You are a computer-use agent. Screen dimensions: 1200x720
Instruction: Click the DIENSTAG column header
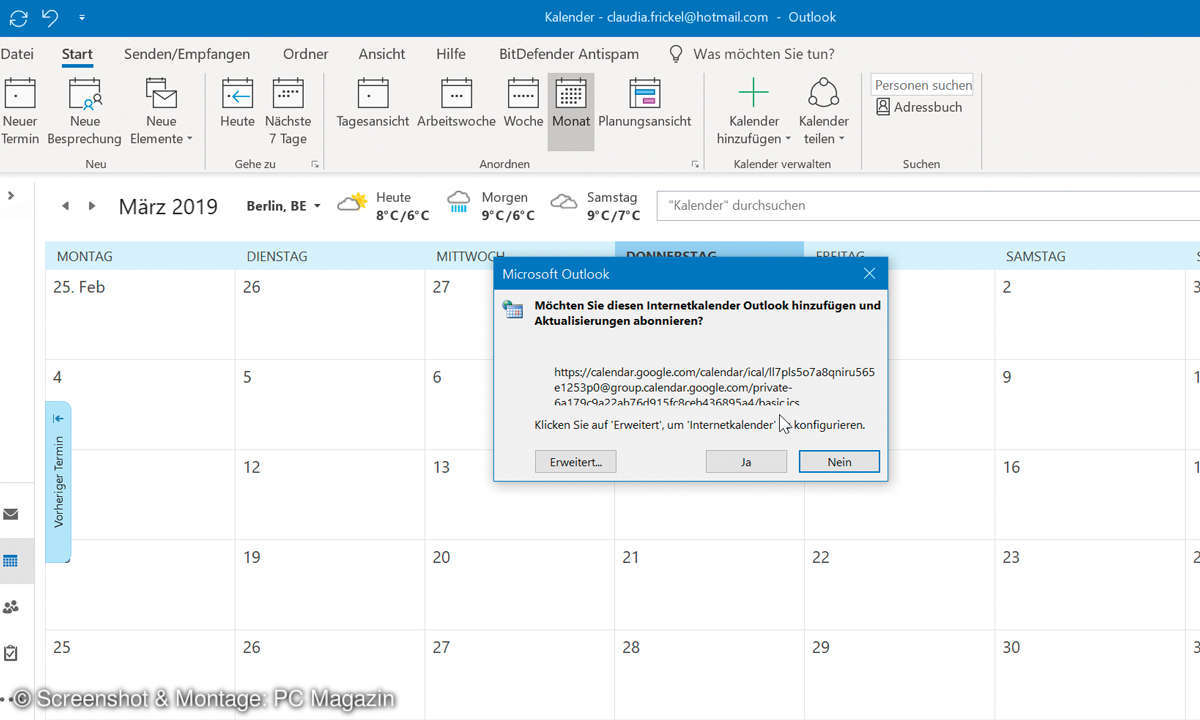[x=330, y=256]
